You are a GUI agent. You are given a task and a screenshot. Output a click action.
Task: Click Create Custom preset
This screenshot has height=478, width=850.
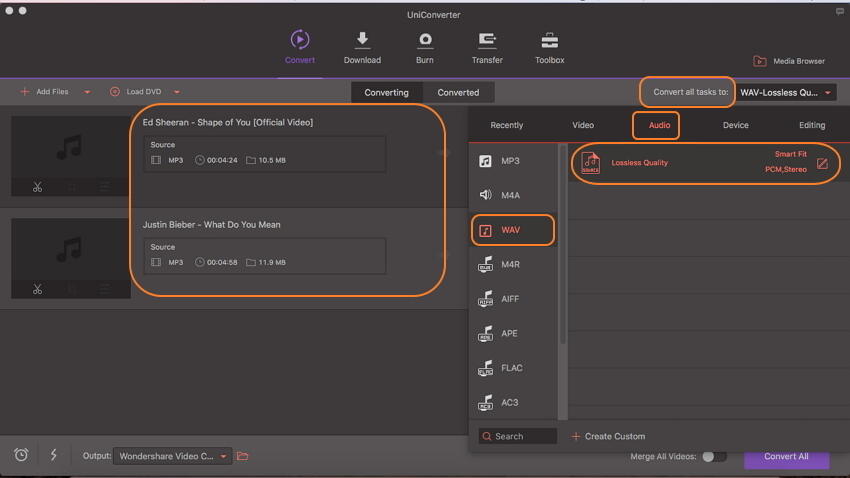[x=608, y=436]
